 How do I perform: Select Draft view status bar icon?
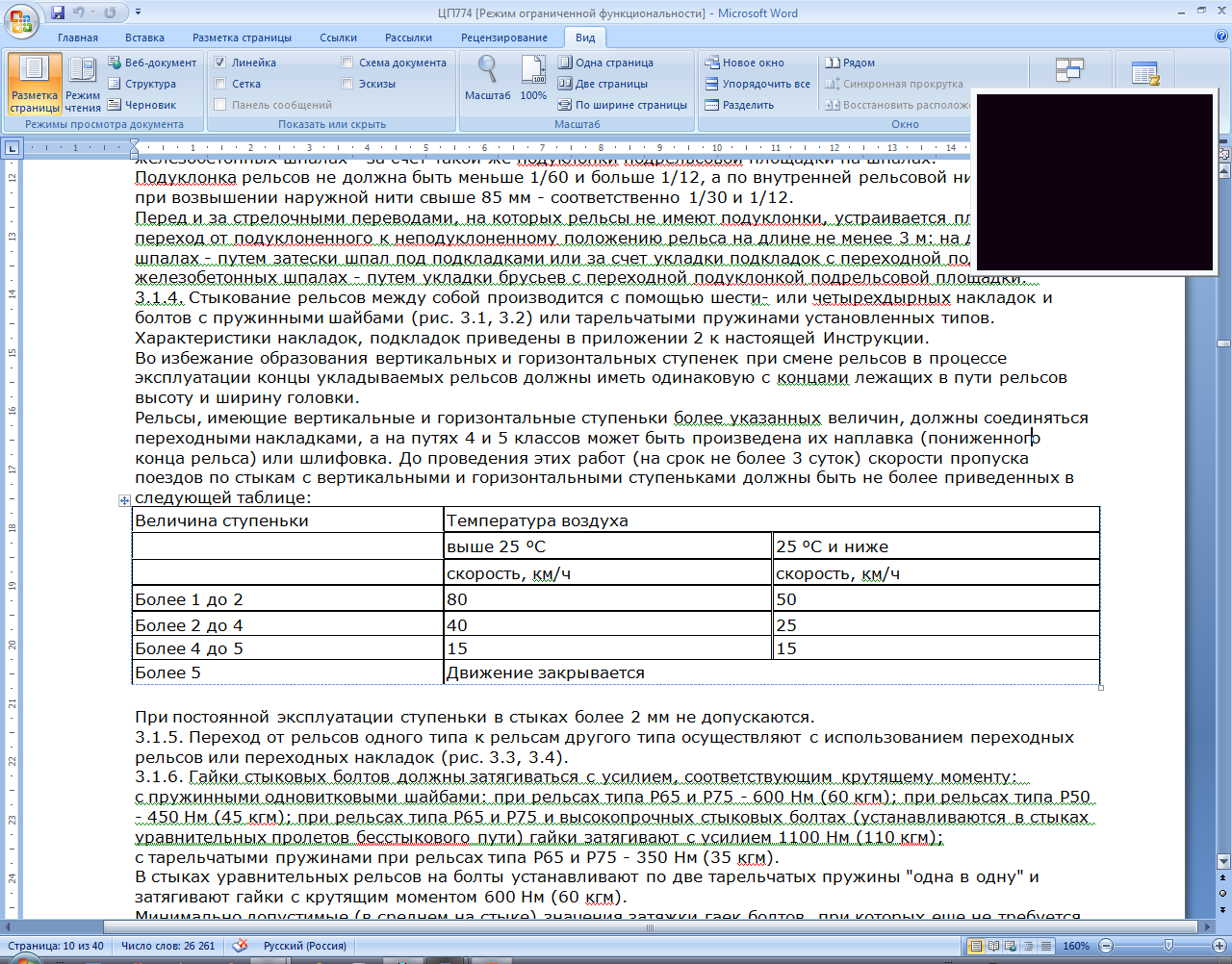coord(1045,946)
